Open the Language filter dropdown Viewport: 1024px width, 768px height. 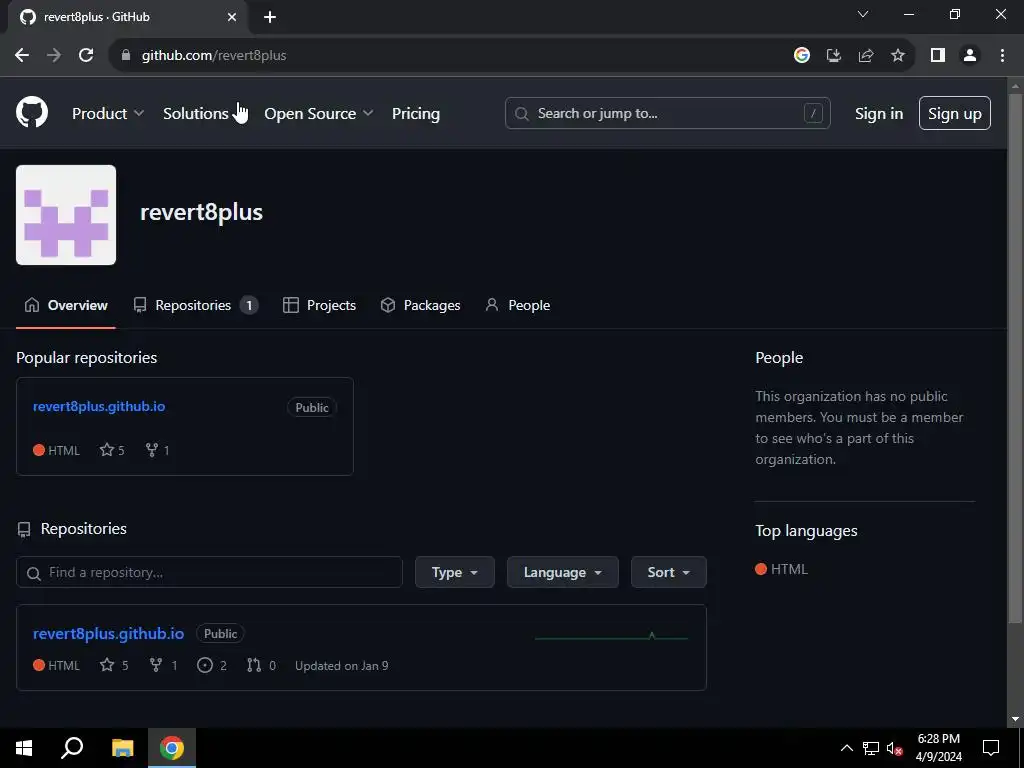click(x=562, y=572)
